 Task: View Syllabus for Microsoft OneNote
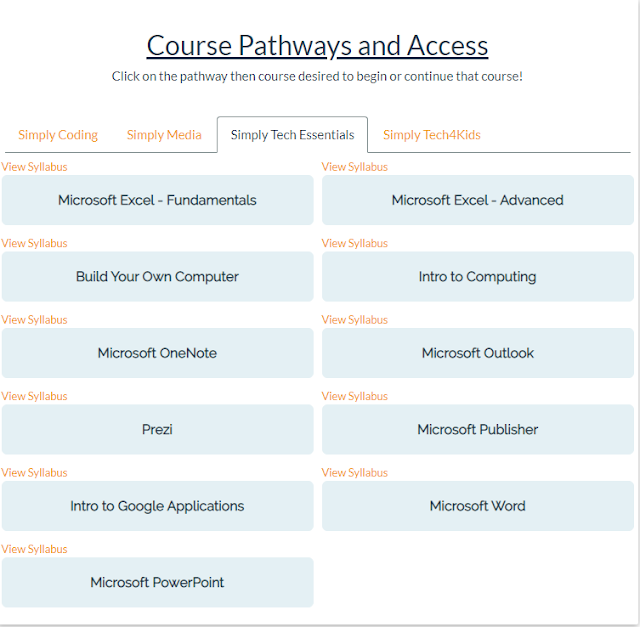click(34, 320)
